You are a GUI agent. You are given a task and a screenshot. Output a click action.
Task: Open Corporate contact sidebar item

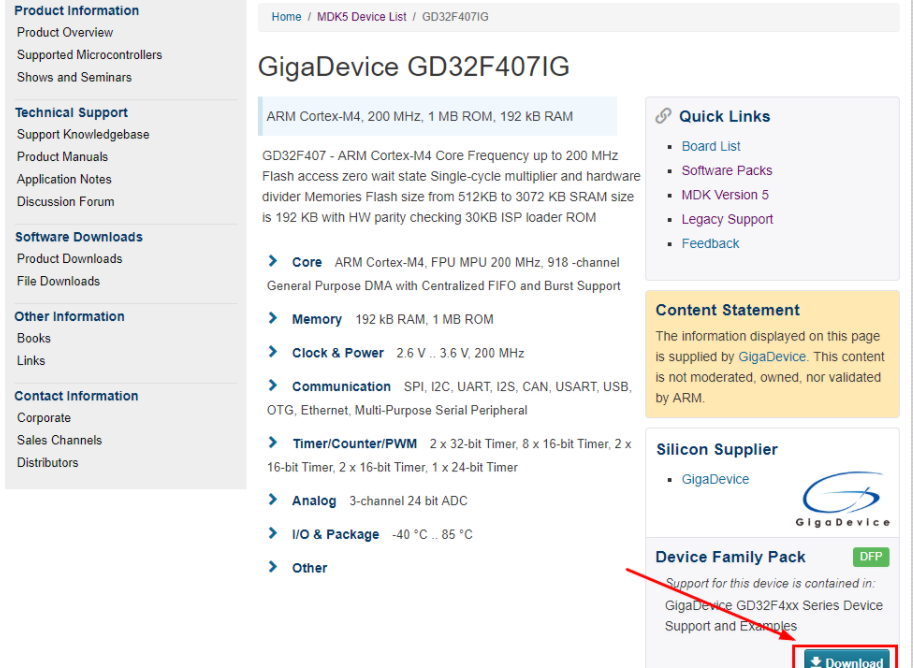(x=44, y=418)
